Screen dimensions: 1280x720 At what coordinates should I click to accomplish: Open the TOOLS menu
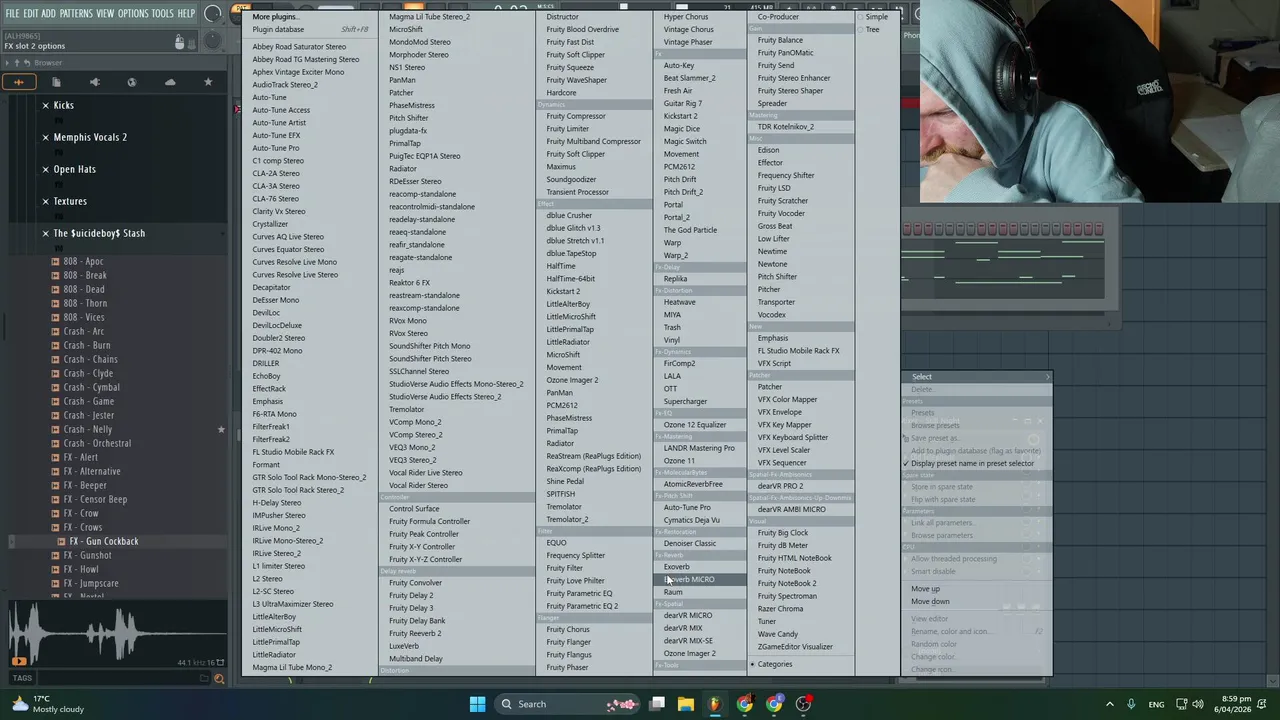(x=162, y=13)
